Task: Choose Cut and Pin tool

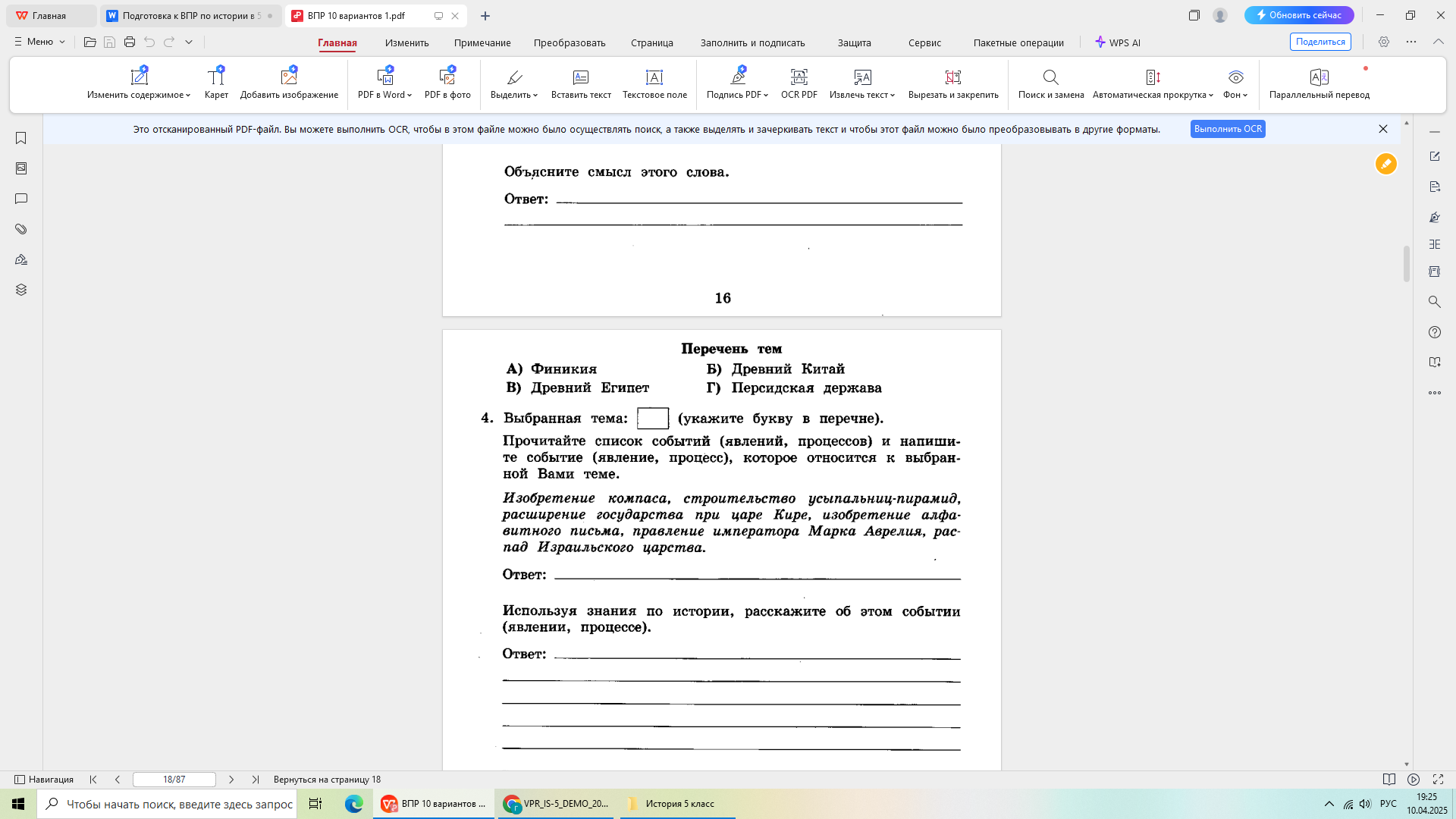Action: pyautogui.click(x=953, y=83)
